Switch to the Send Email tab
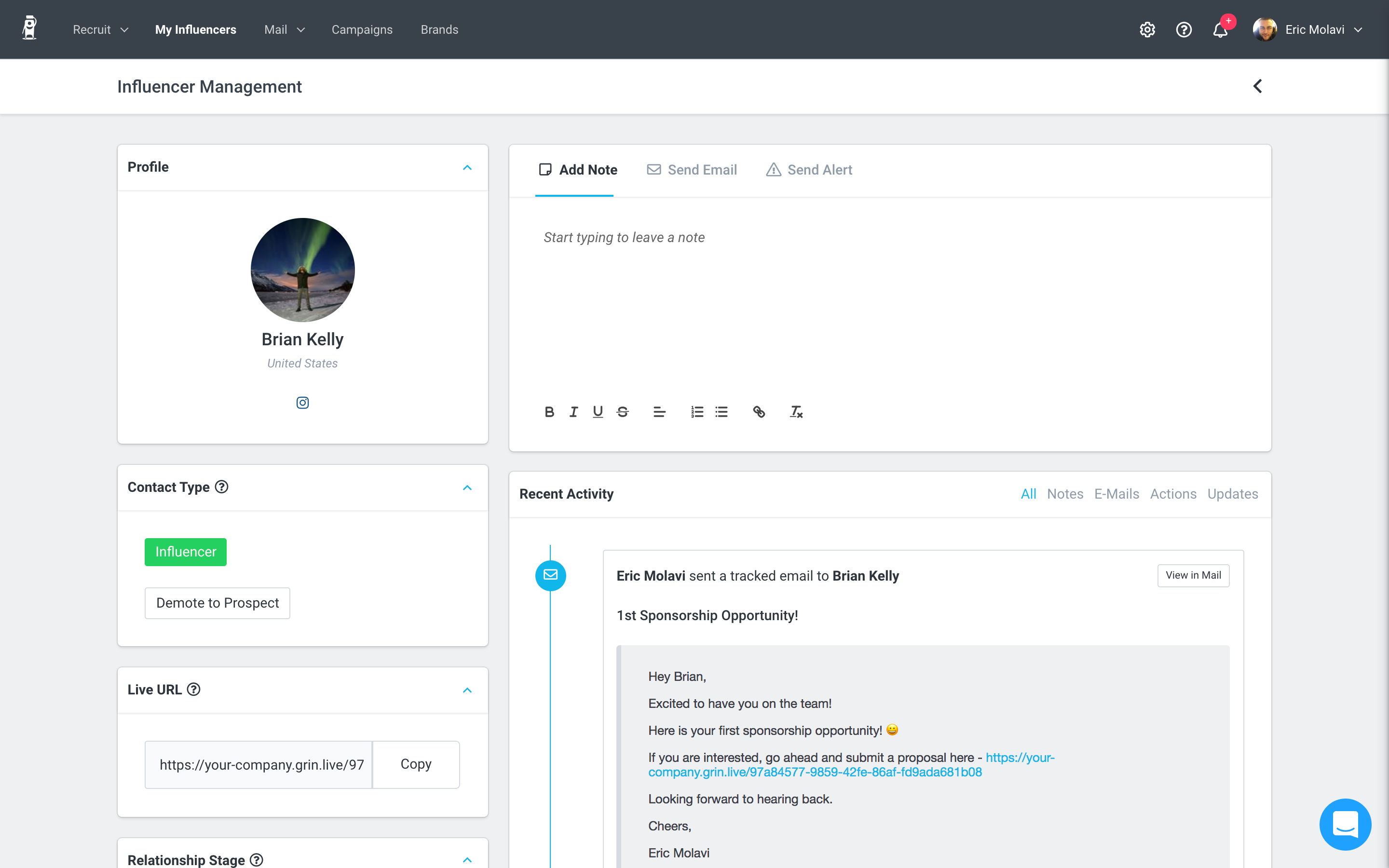 pyautogui.click(x=692, y=170)
